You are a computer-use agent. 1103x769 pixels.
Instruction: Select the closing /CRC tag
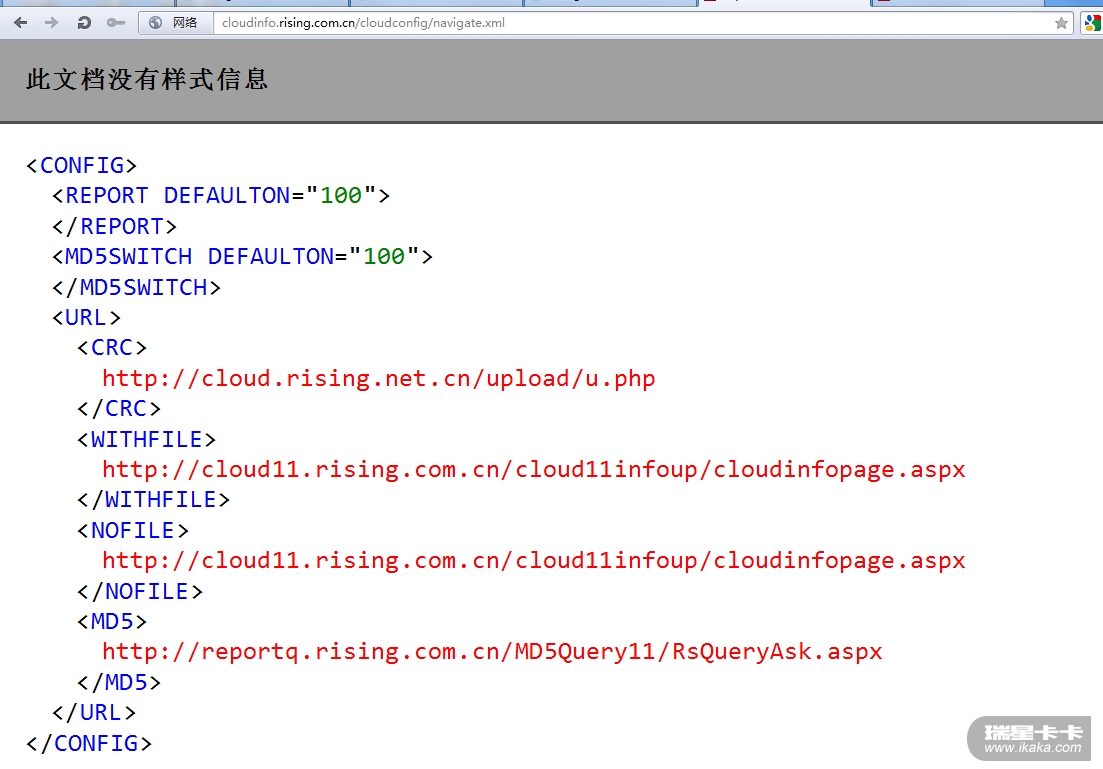pos(119,409)
